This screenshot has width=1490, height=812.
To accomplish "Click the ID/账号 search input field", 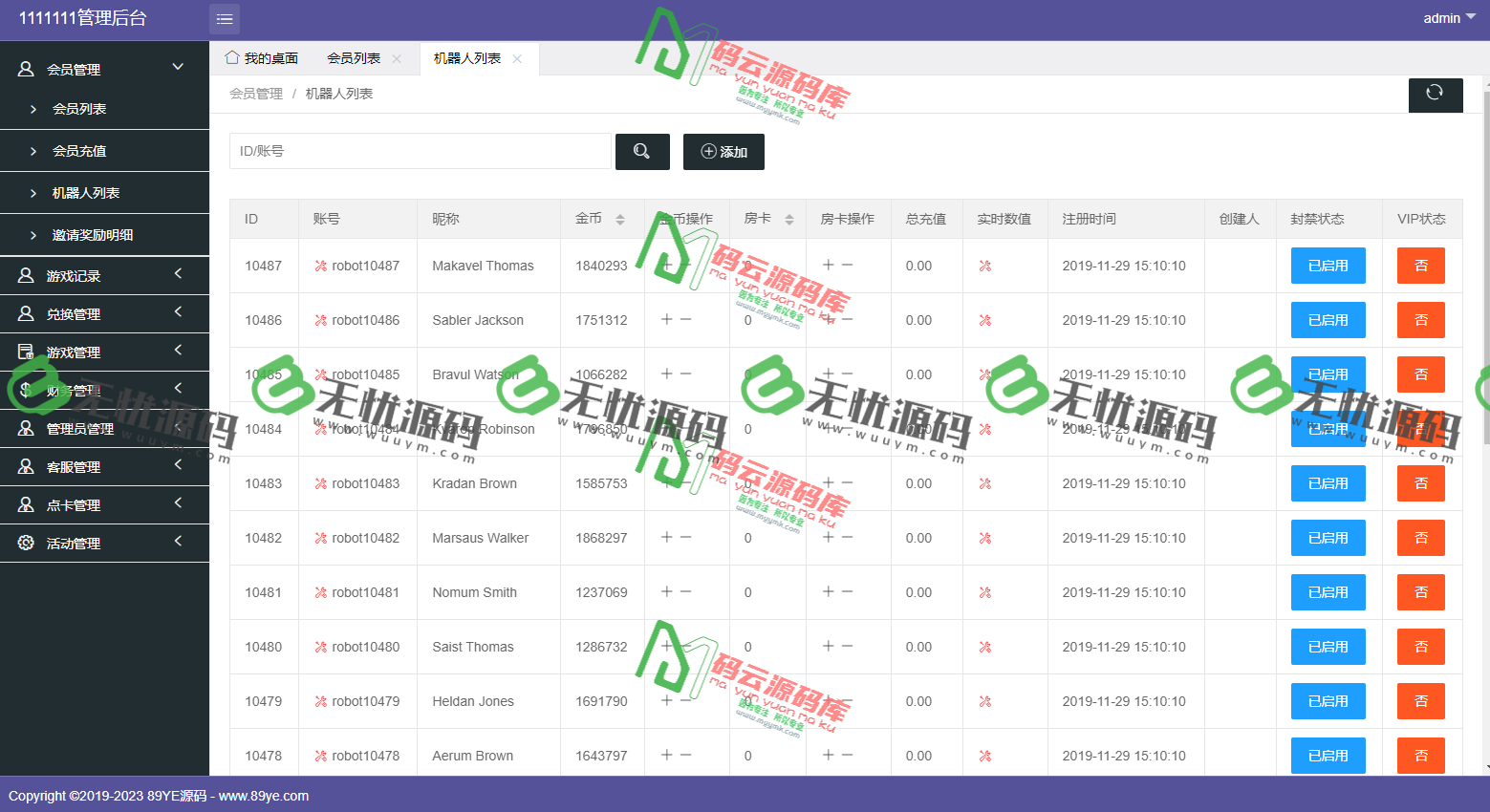I will point(421,151).
